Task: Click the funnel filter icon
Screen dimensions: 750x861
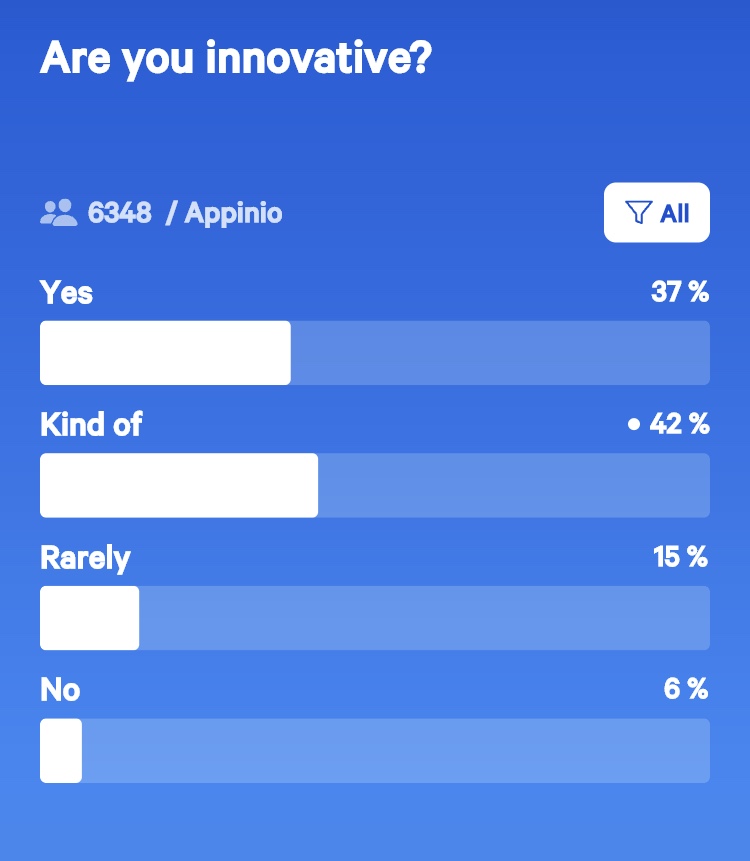Action: tap(639, 213)
